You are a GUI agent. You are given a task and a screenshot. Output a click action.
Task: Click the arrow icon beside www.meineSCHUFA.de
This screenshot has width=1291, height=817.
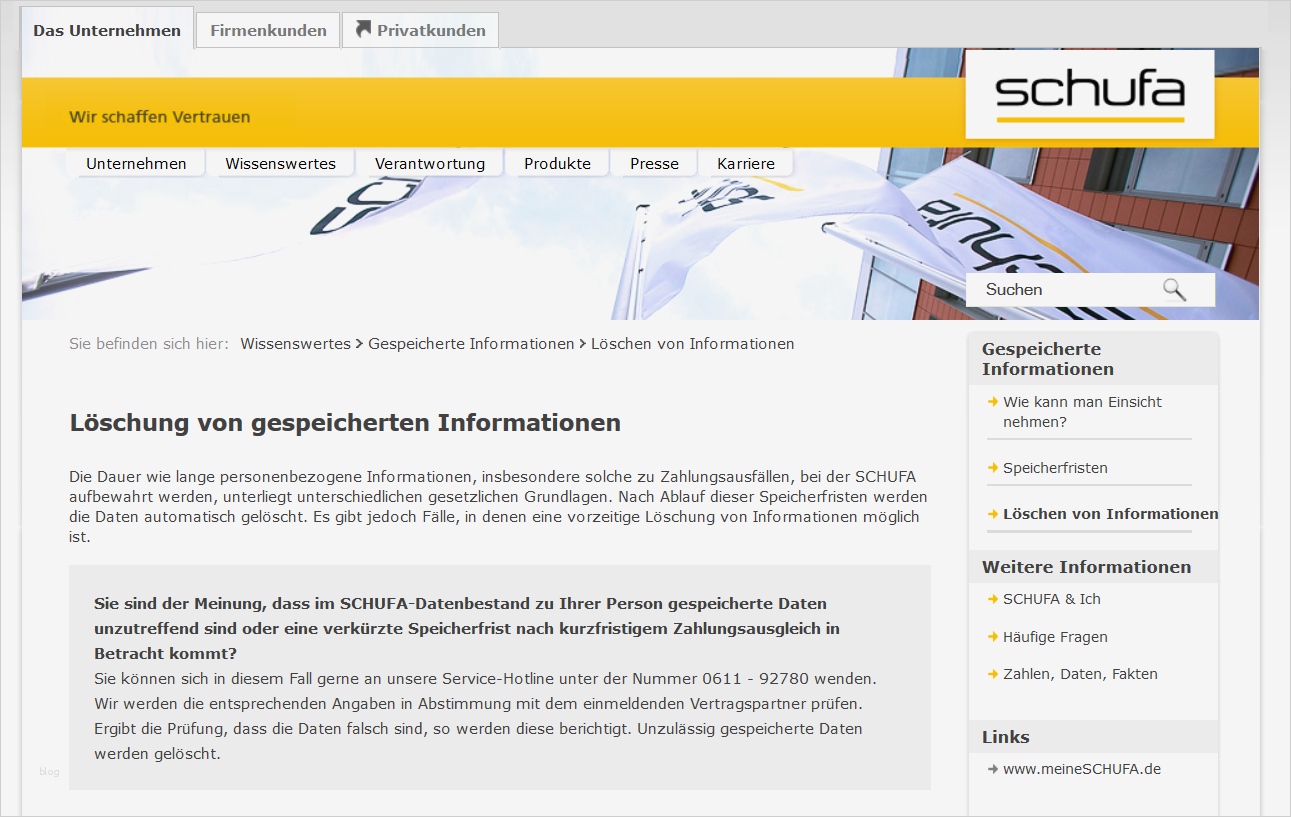click(x=991, y=769)
